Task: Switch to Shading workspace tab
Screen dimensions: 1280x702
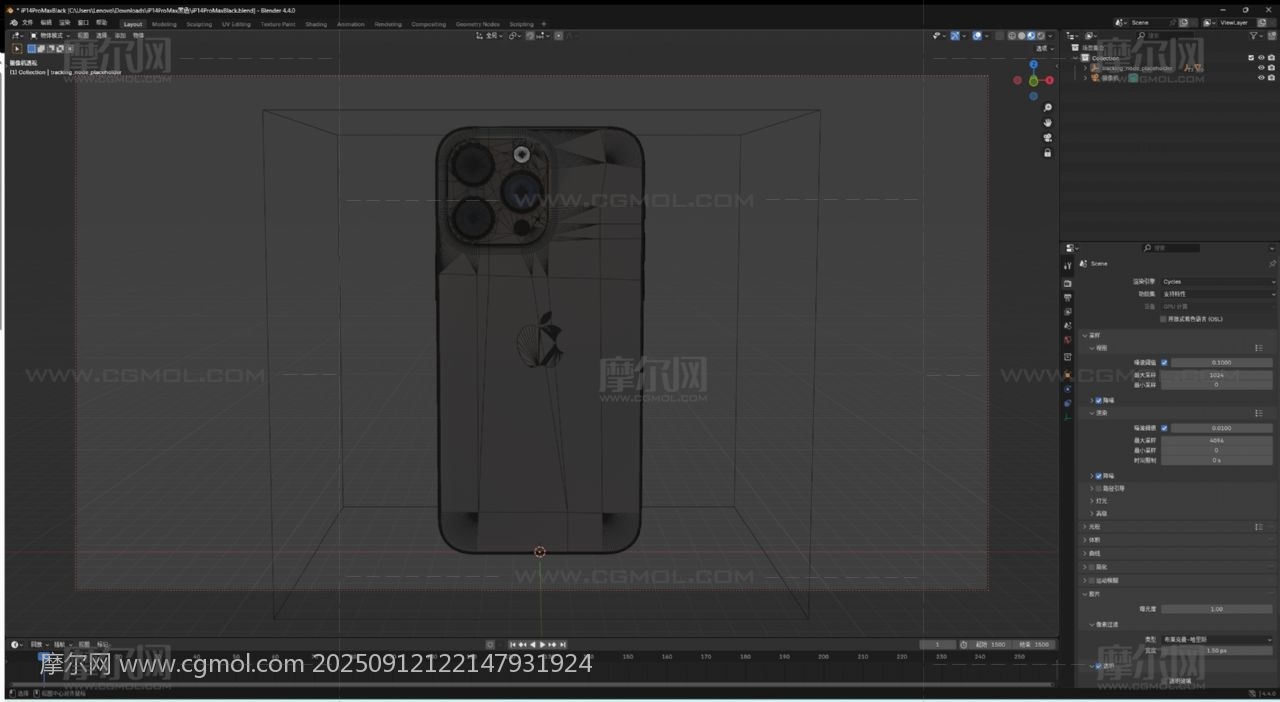Action: pyautogui.click(x=316, y=24)
